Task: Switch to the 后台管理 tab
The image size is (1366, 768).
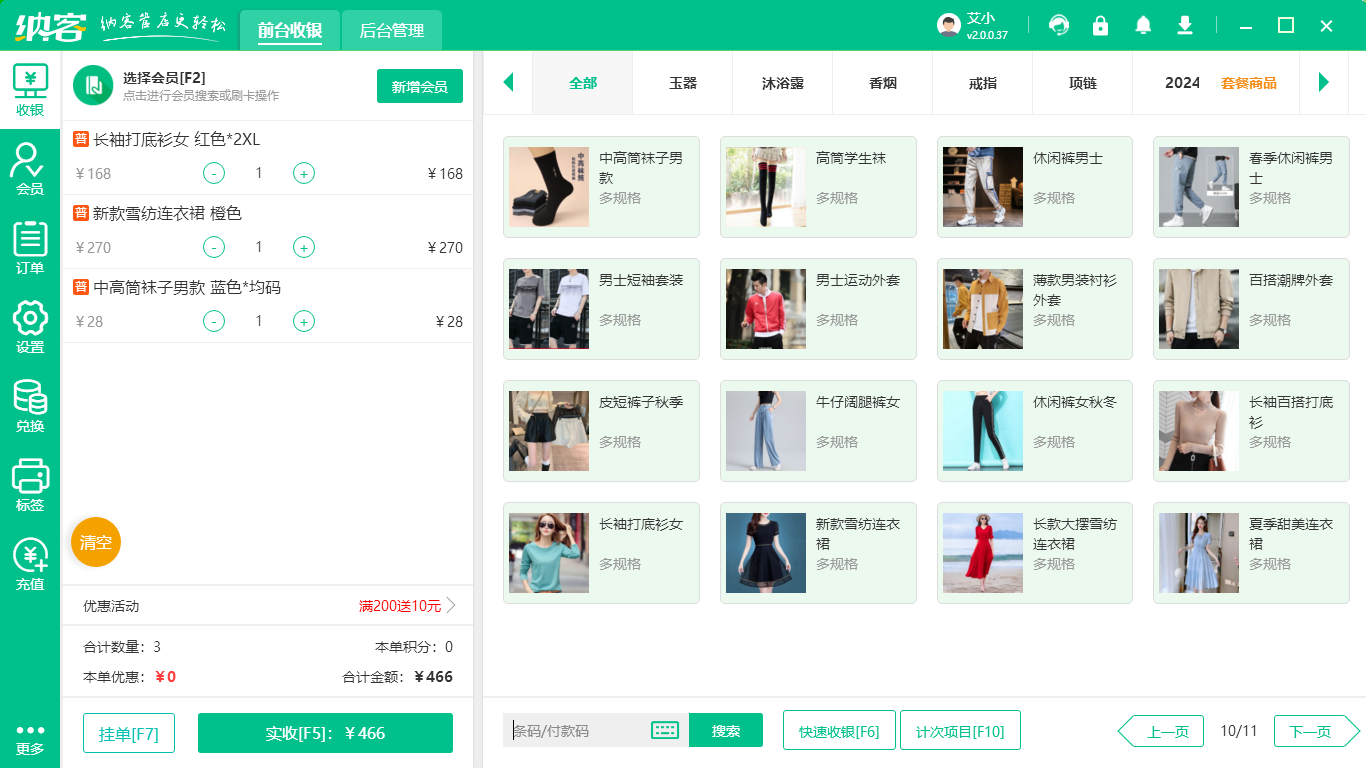Action: tap(390, 30)
